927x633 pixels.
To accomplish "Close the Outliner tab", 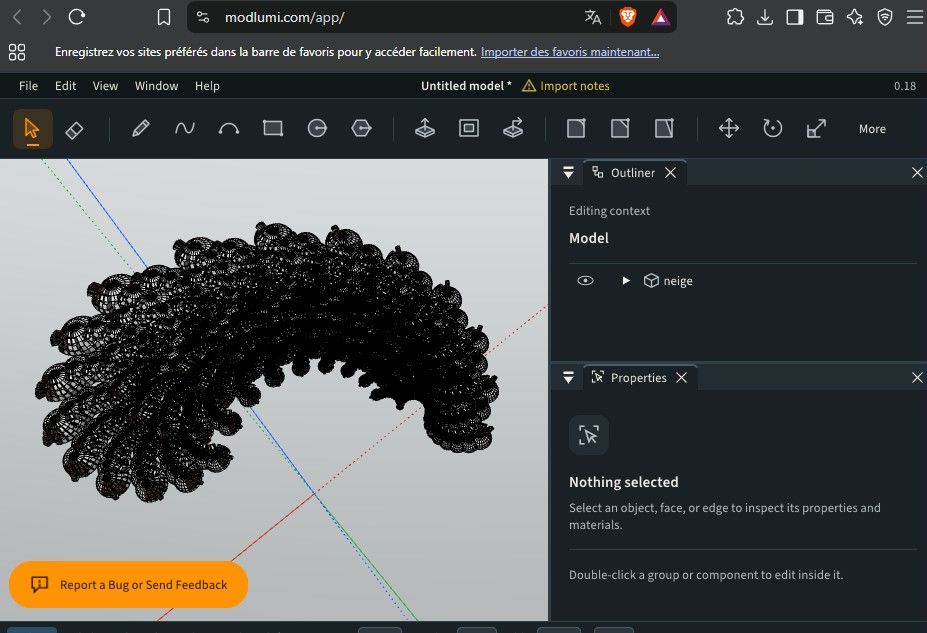I will coord(670,173).
